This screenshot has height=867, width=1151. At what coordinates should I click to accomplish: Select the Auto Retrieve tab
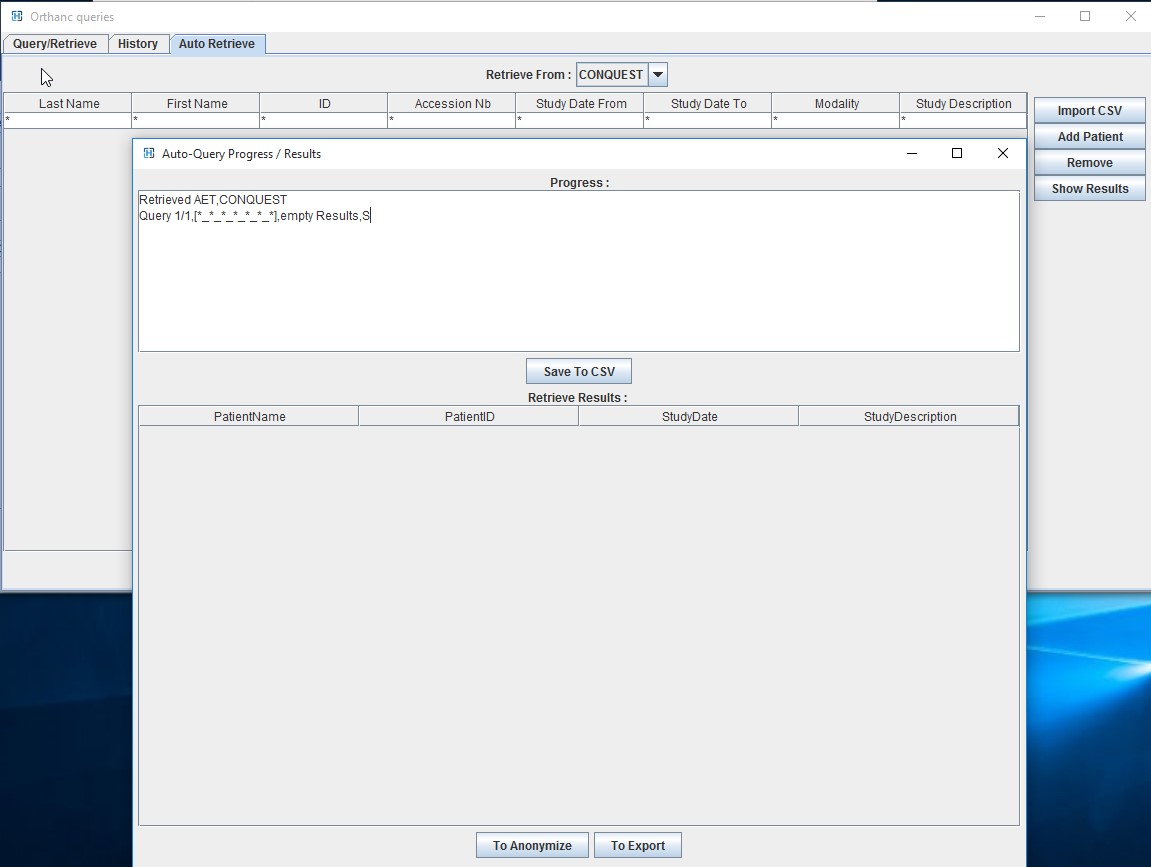point(218,43)
